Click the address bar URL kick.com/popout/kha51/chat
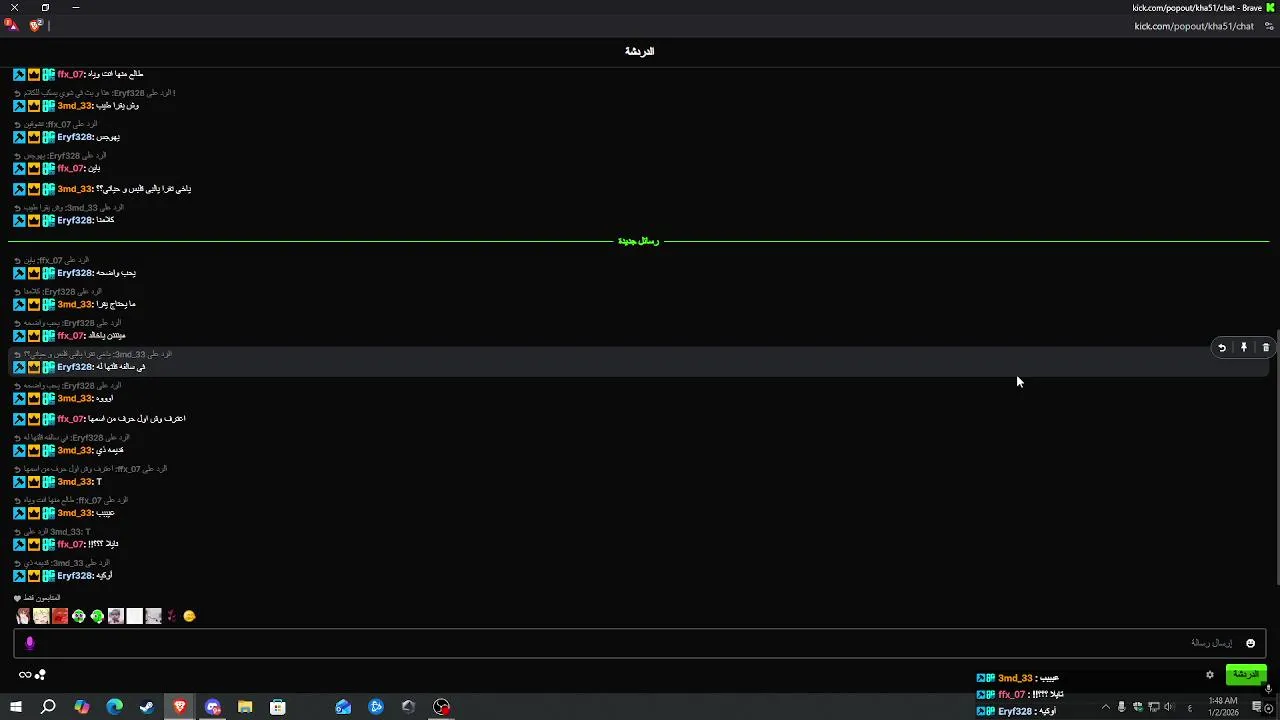Viewport: 1280px width, 720px height. (1194, 26)
